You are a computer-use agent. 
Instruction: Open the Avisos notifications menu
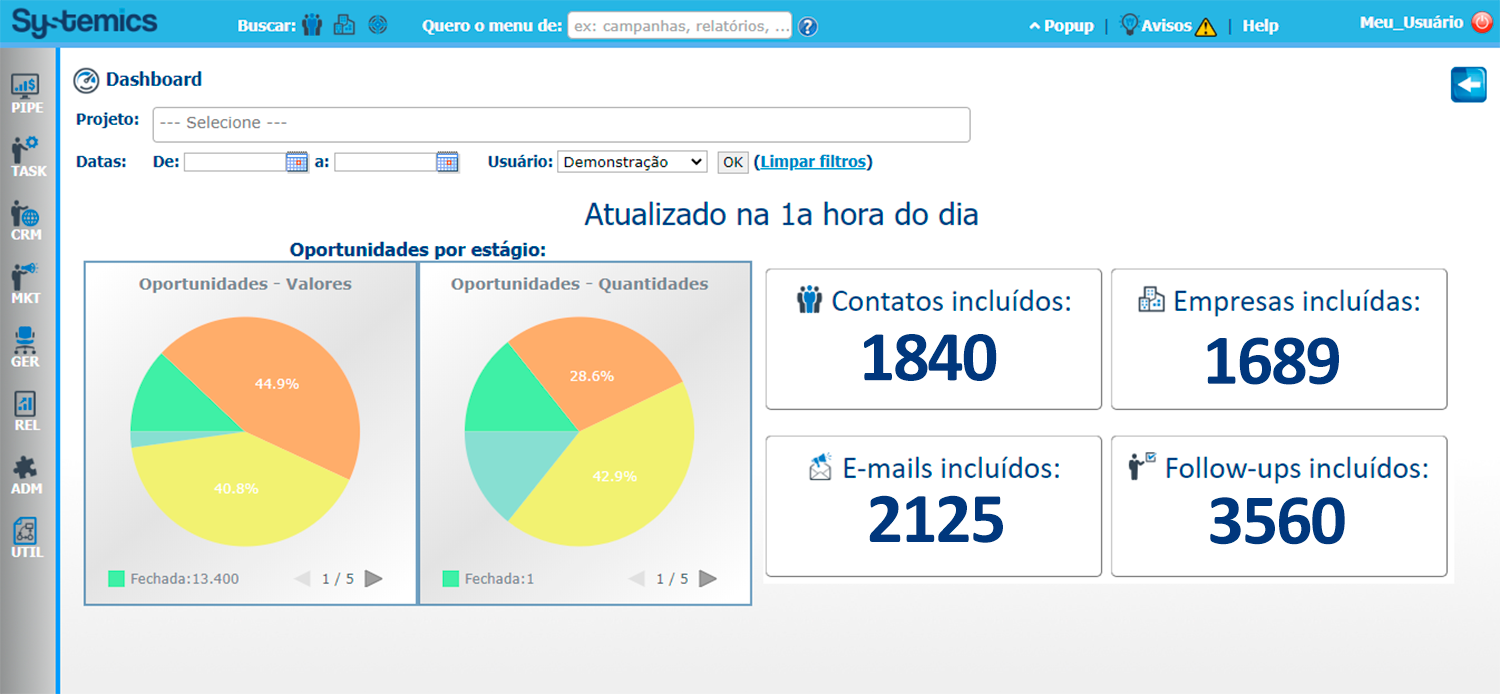click(1167, 26)
